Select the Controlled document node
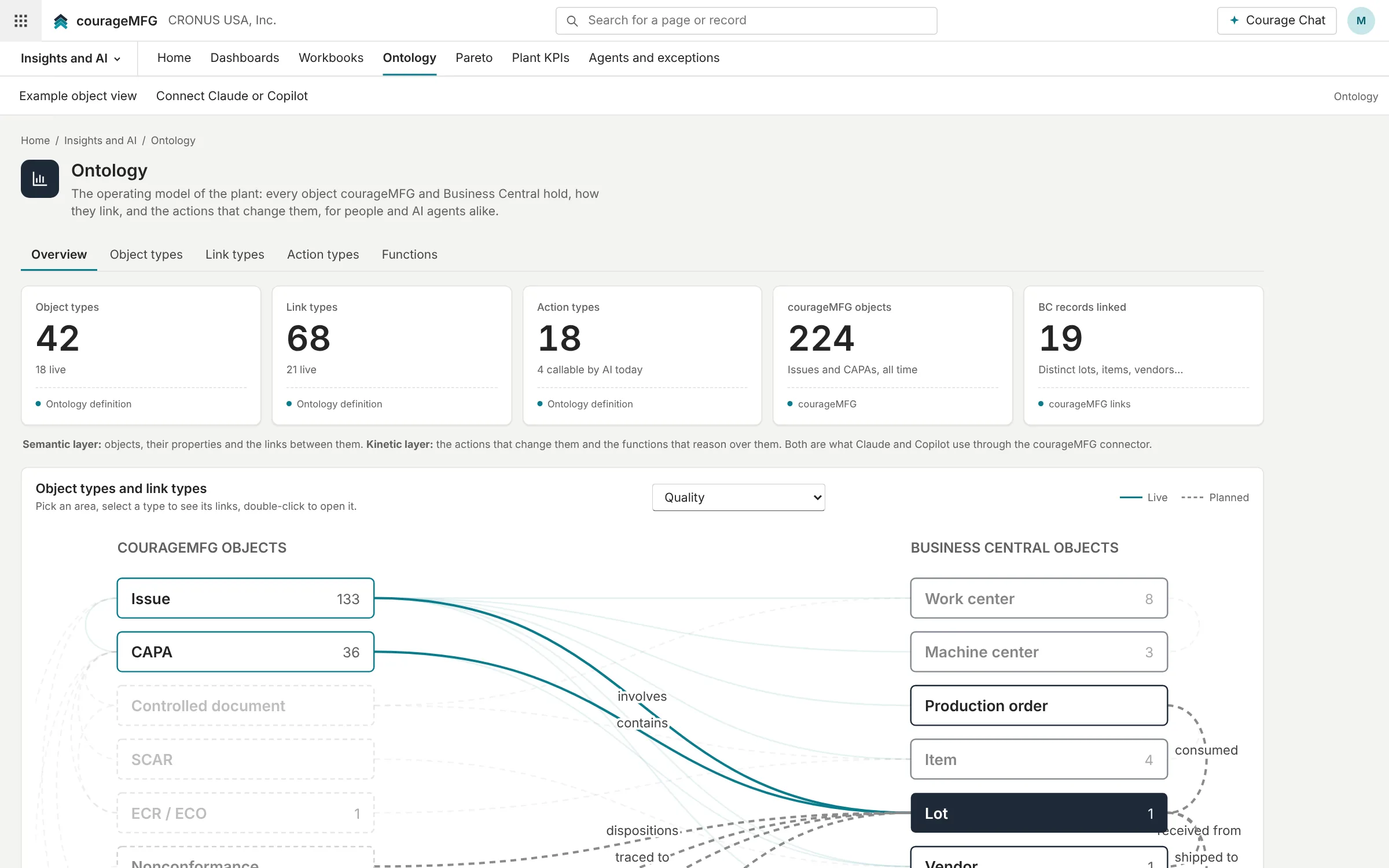Screen dimensions: 1389x868 245,706
